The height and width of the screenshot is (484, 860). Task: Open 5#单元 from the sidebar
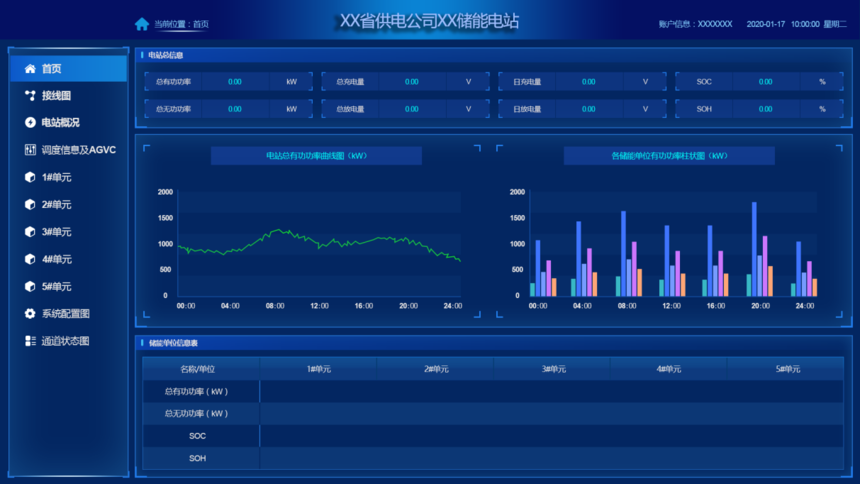click(56, 287)
